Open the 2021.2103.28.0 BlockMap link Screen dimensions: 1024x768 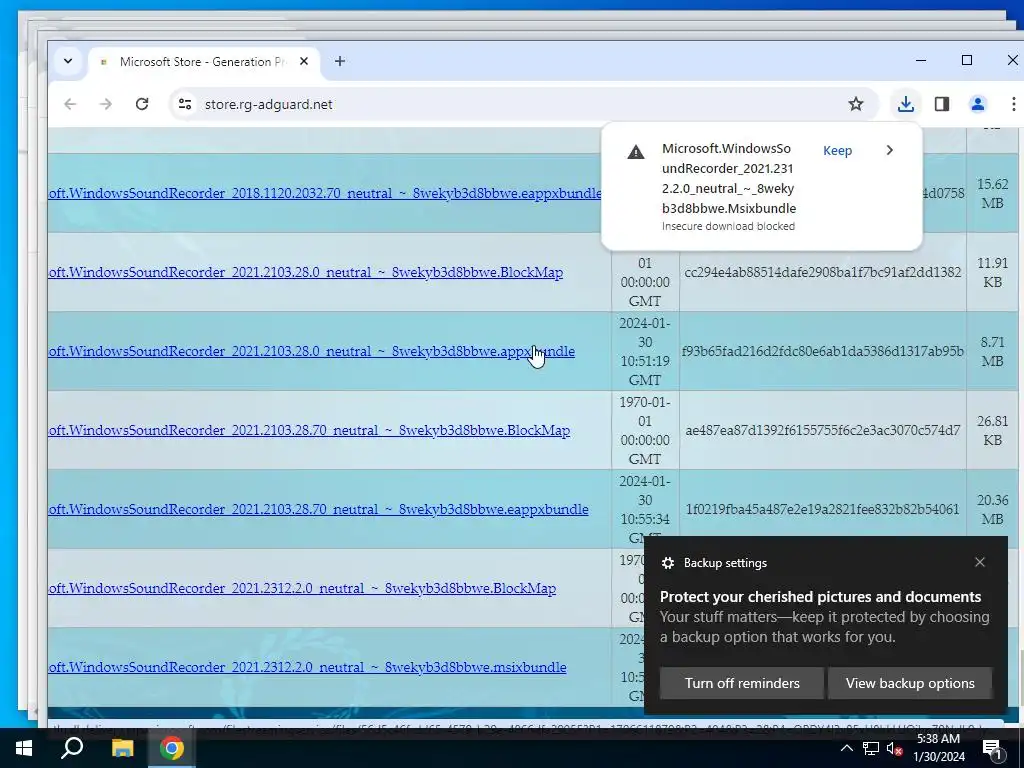[x=306, y=272]
